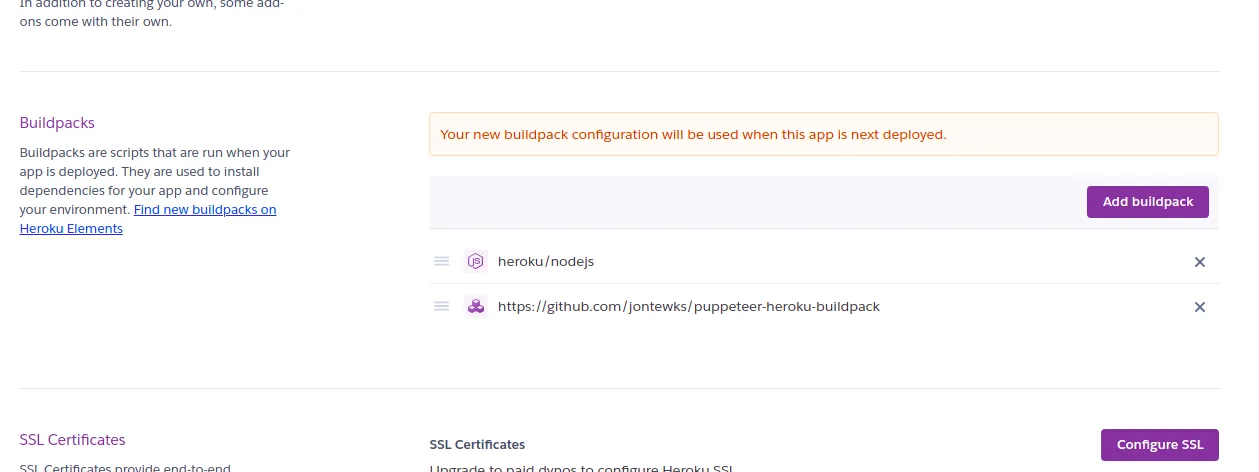Remove the puppeteer-heroku-buildpack entry
This screenshot has width=1259, height=472.
[x=1199, y=307]
